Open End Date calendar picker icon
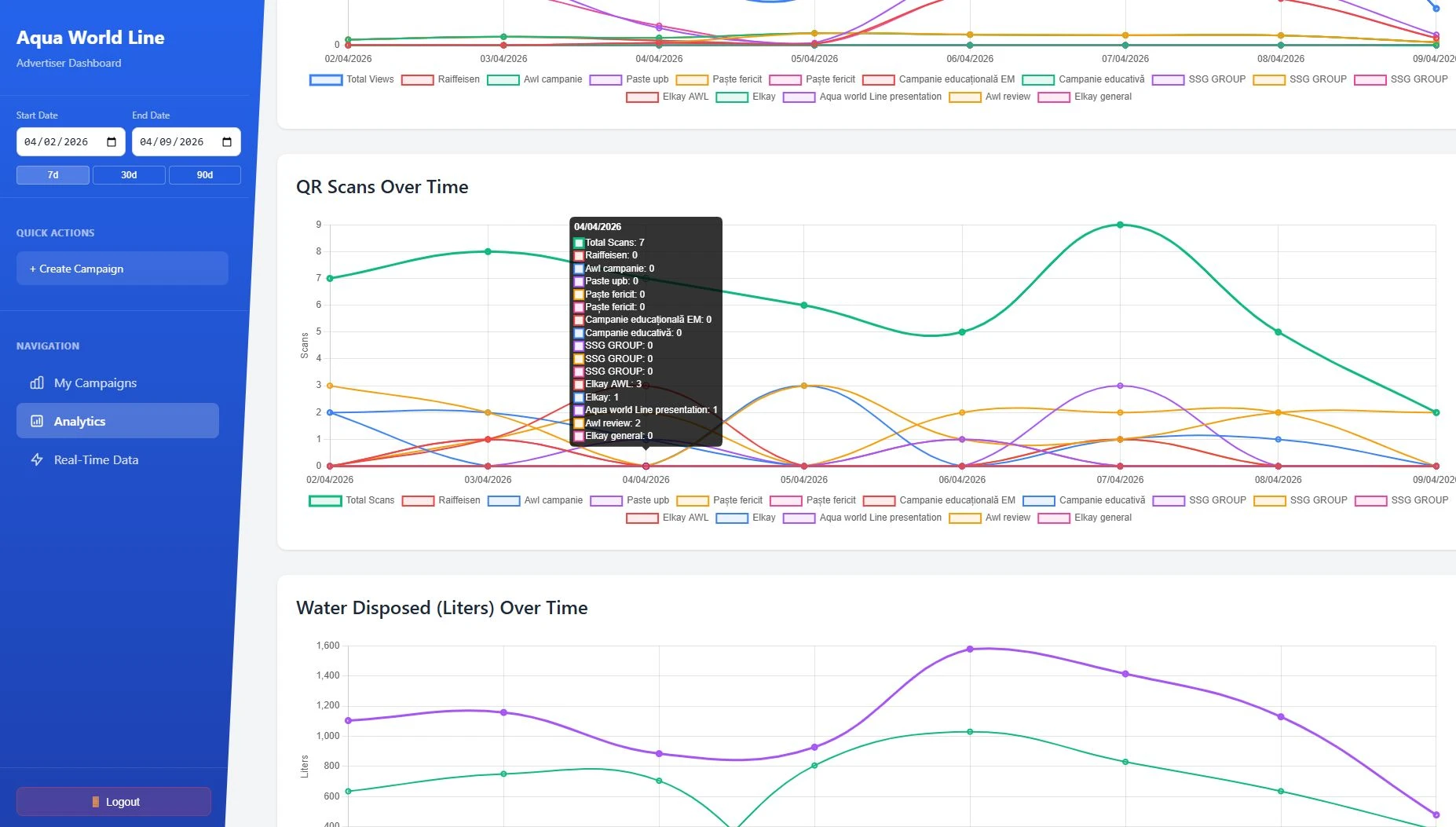Screen dimensions: 1456x827 pyautogui.click(x=227, y=142)
